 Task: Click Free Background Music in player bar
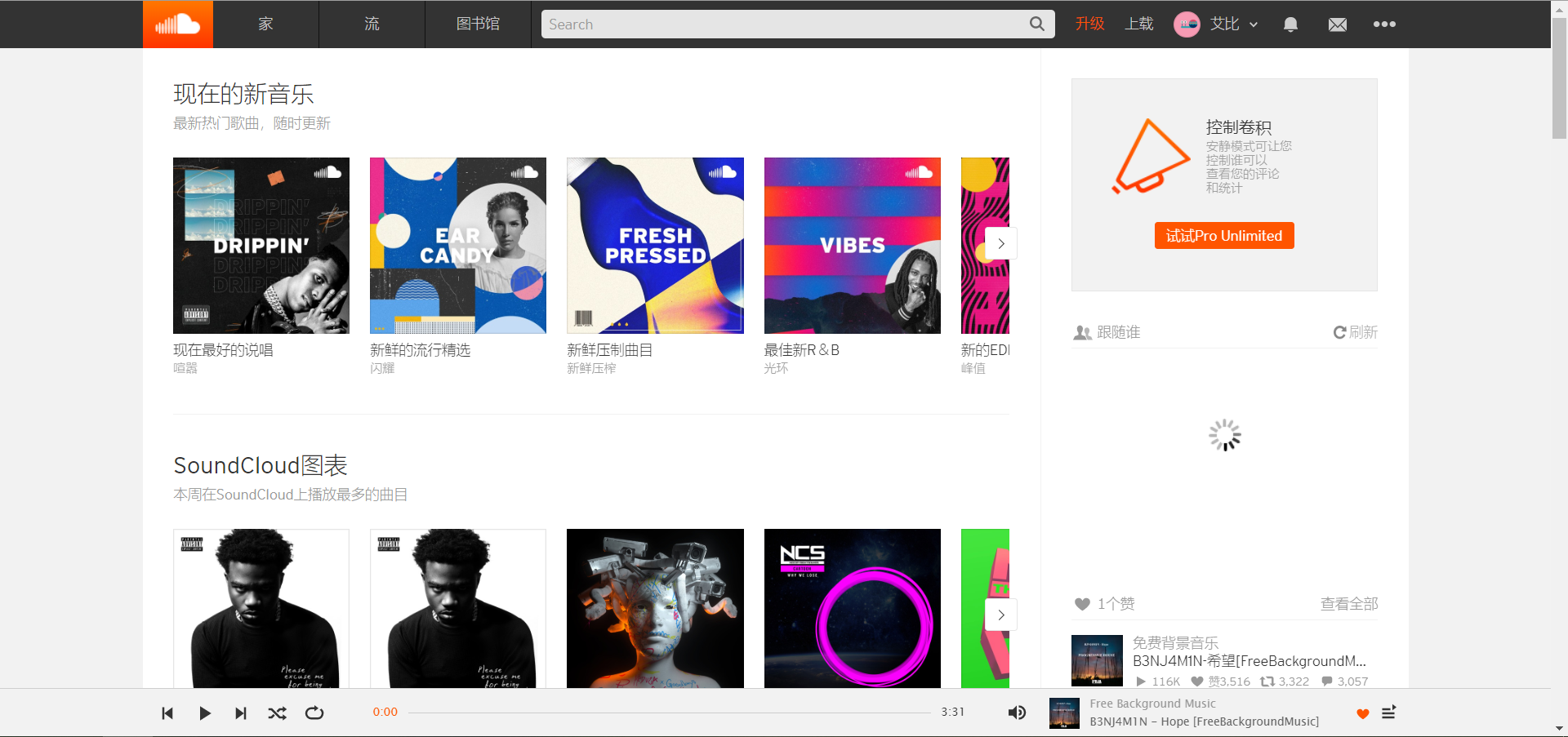[x=1152, y=704]
